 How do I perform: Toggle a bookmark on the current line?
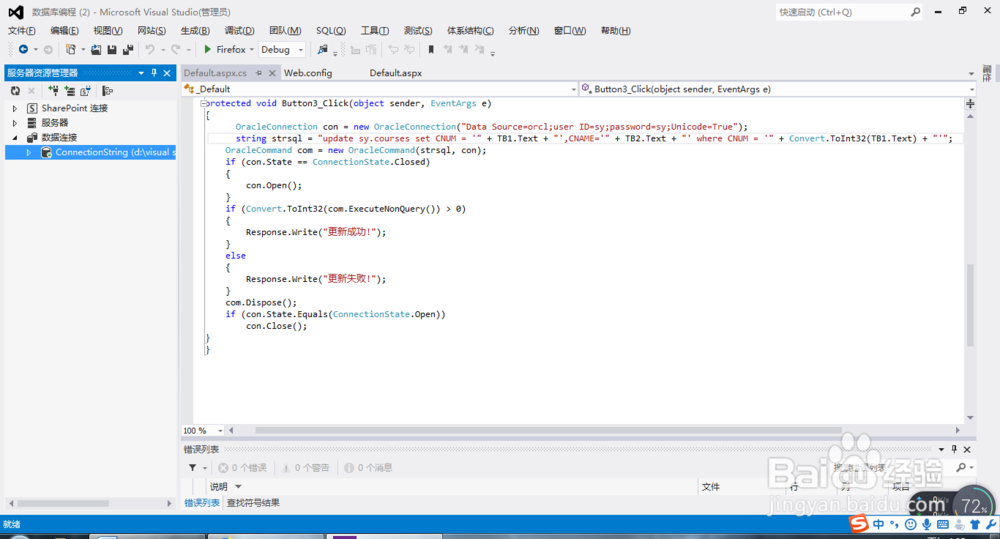(x=431, y=49)
